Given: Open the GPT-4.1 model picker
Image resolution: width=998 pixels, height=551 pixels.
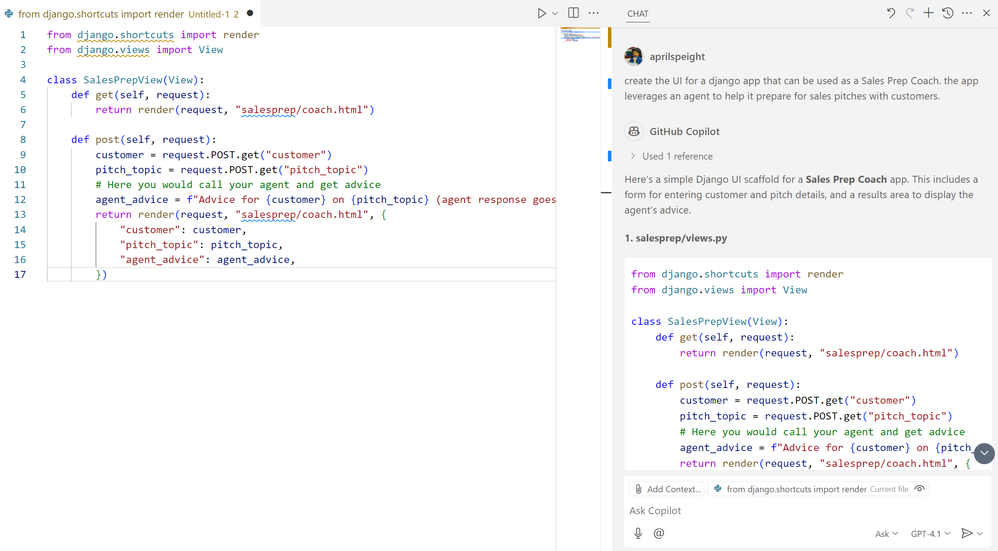Looking at the screenshot, I should click(930, 534).
